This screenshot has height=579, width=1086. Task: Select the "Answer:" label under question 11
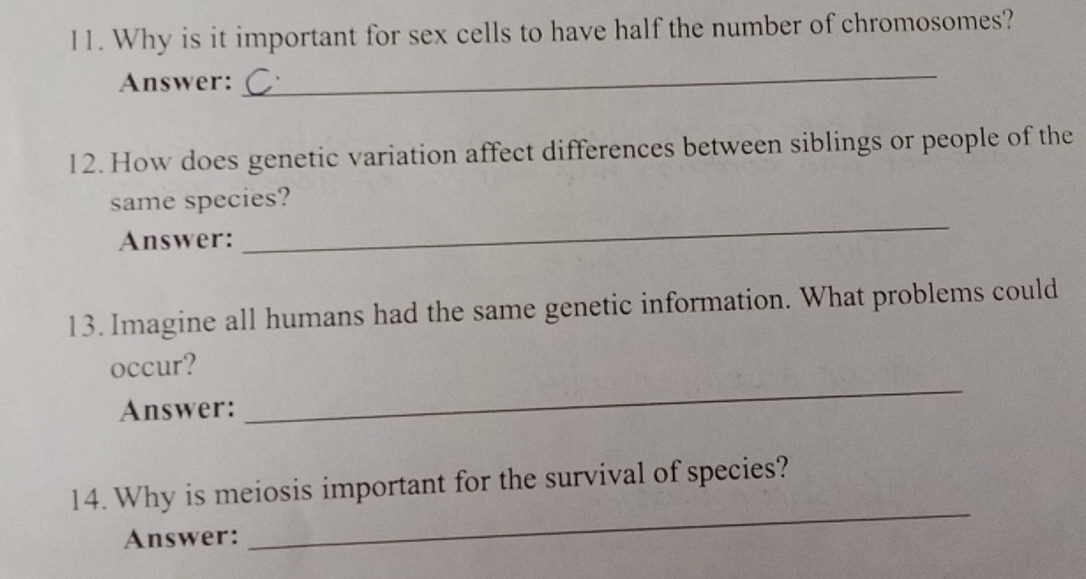176,83
